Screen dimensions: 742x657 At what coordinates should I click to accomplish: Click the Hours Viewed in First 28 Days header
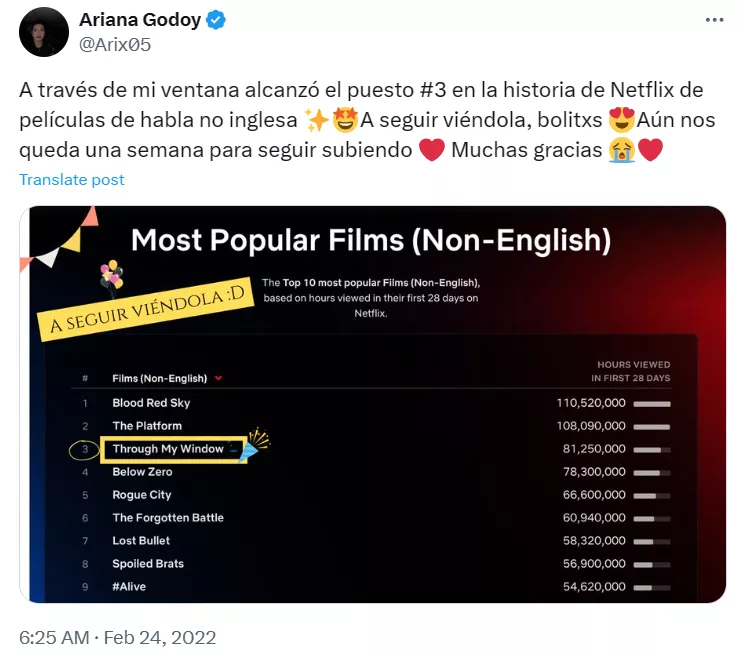click(630, 371)
